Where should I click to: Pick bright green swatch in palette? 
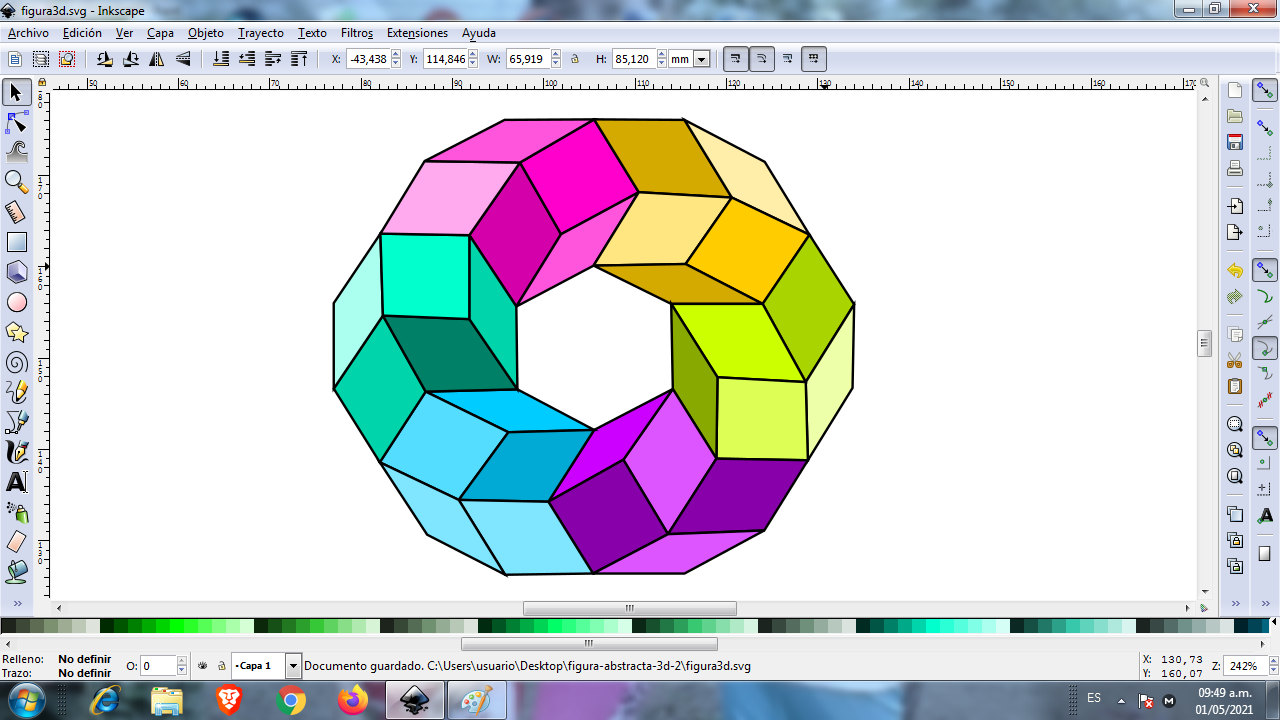coord(177,626)
